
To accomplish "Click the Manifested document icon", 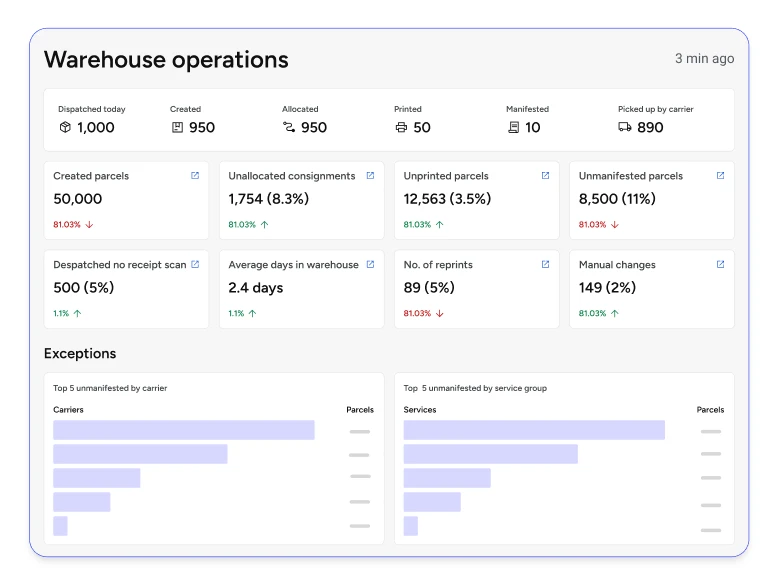I will point(513,128).
